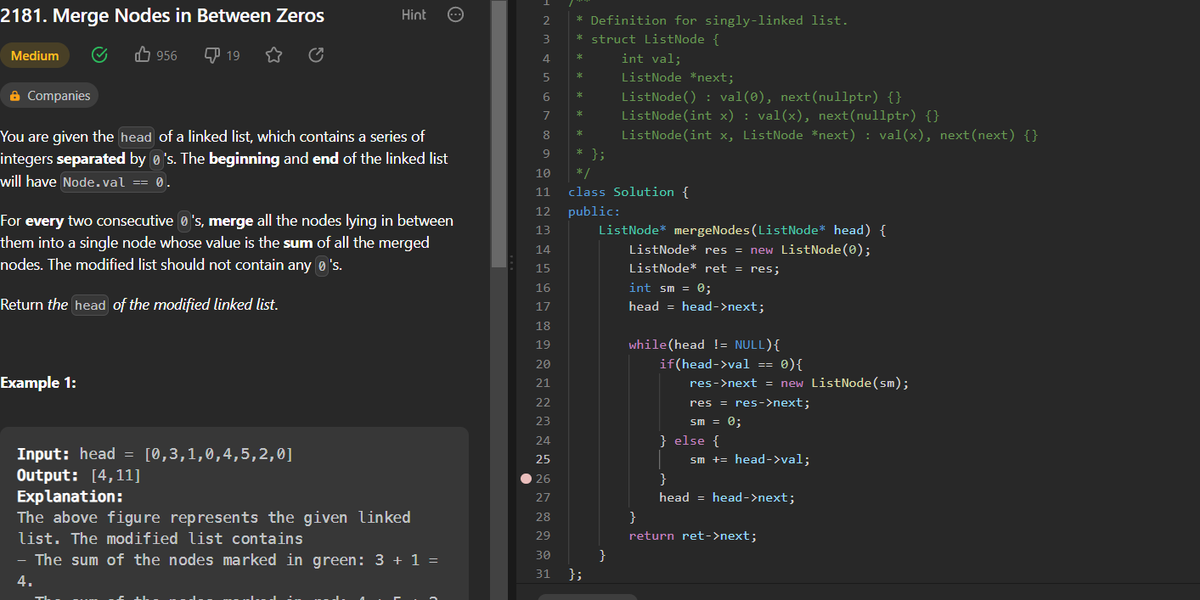The width and height of the screenshot is (1200, 600).
Task: Open the more options ellipsis icon
Action: [454, 15]
